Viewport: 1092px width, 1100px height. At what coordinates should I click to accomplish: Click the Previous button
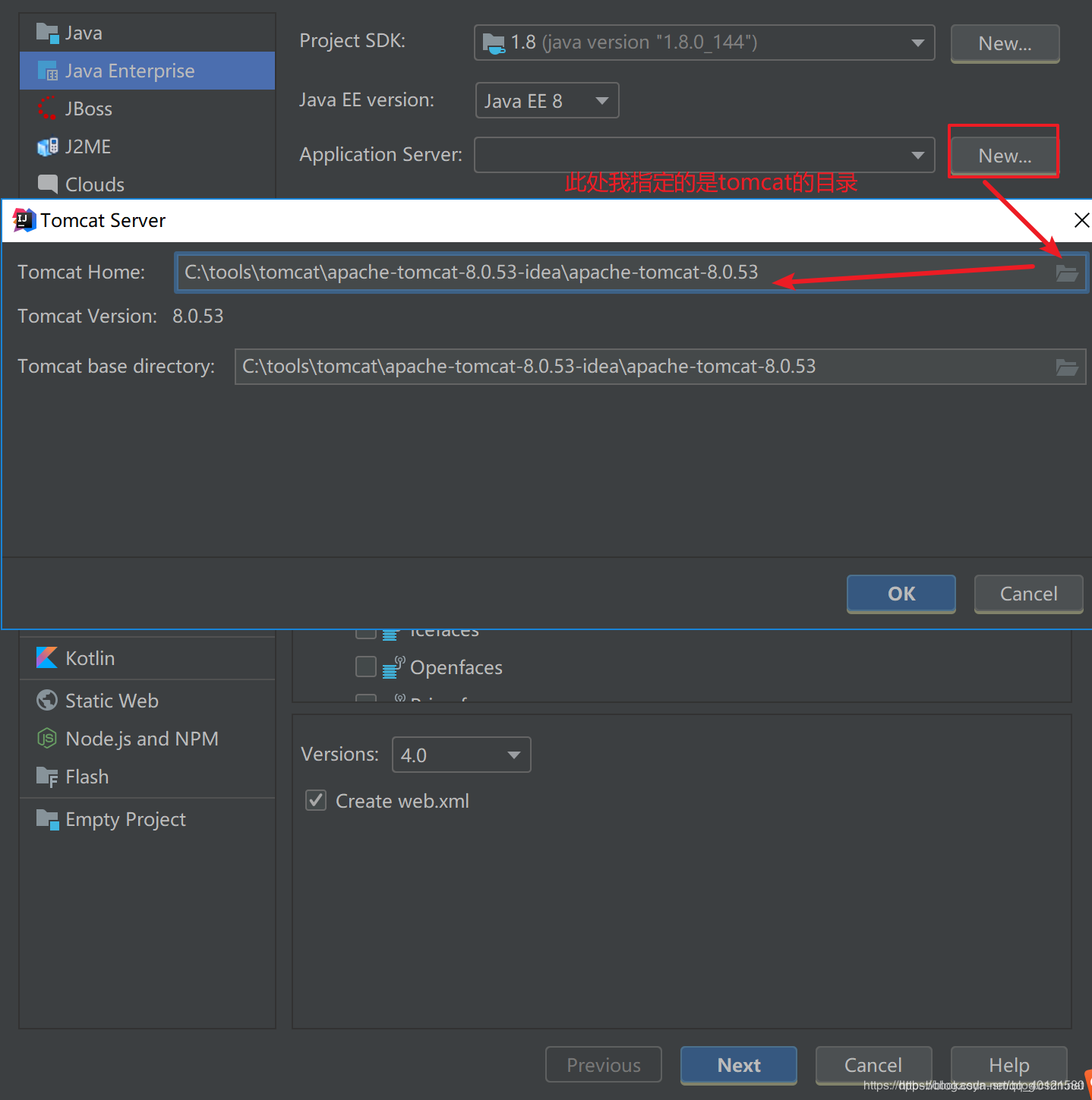(604, 1065)
